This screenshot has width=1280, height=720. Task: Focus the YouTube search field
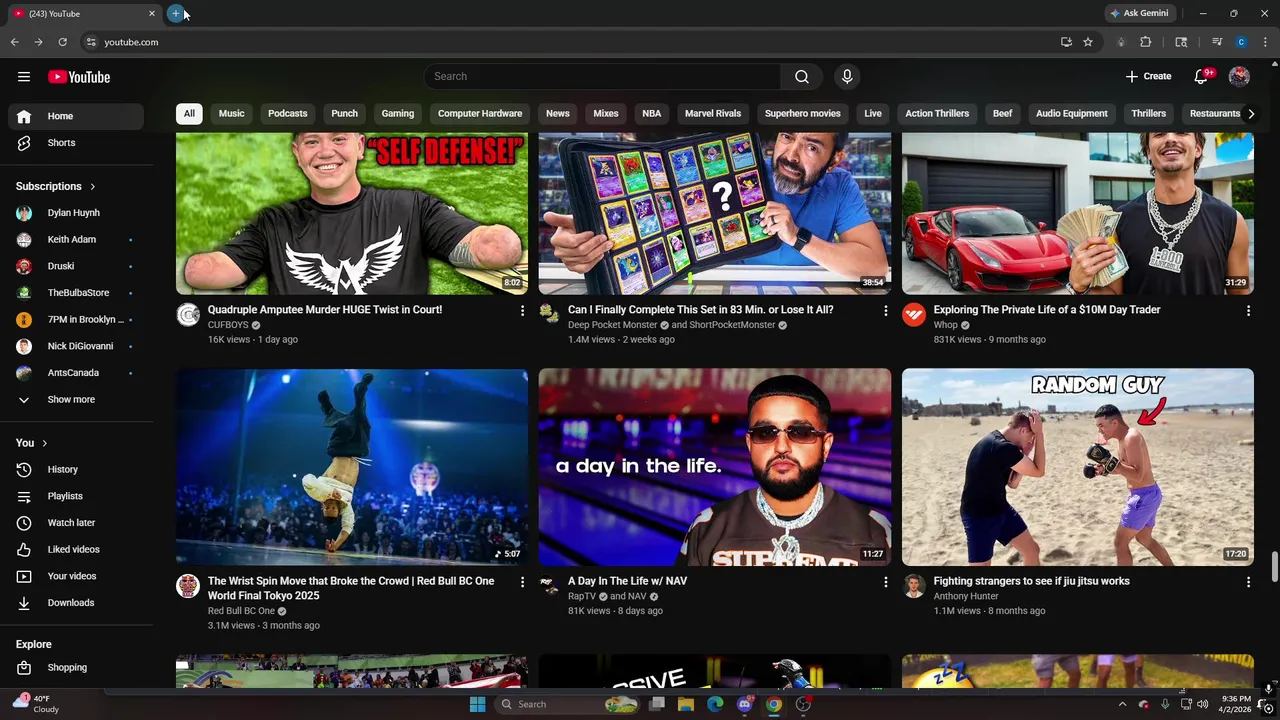tap(602, 77)
